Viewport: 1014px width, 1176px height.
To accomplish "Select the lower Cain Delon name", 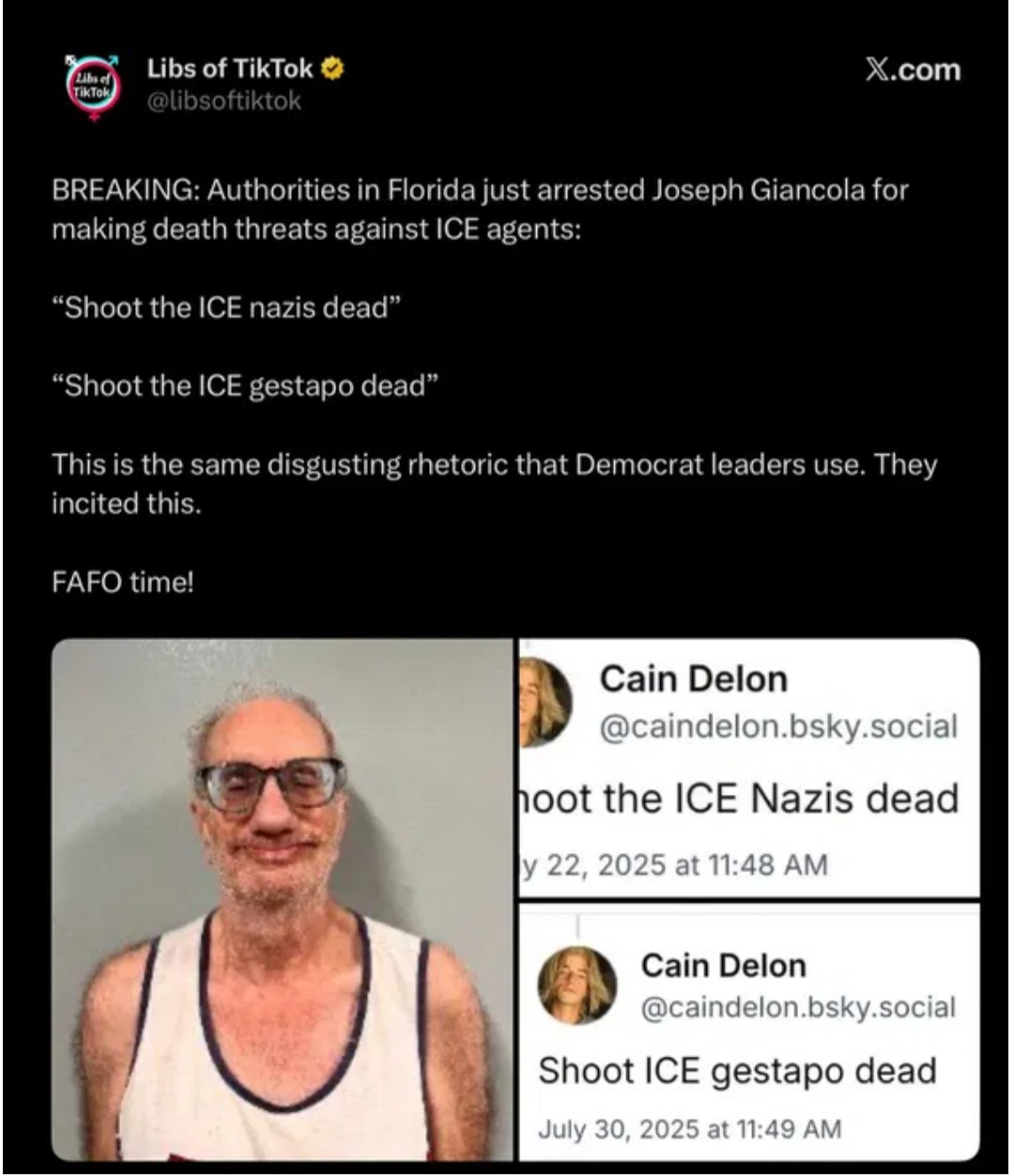I will pos(723,966).
